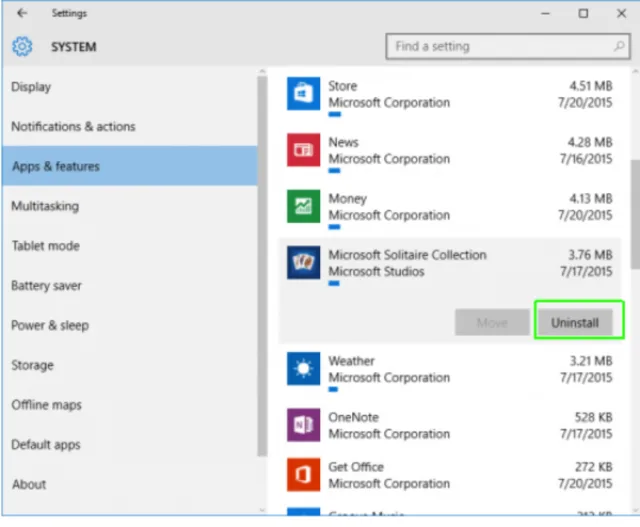Screen dimensions: 640x527
Task: Select Battery saver in sidebar
Action: (x=46, y=286)
